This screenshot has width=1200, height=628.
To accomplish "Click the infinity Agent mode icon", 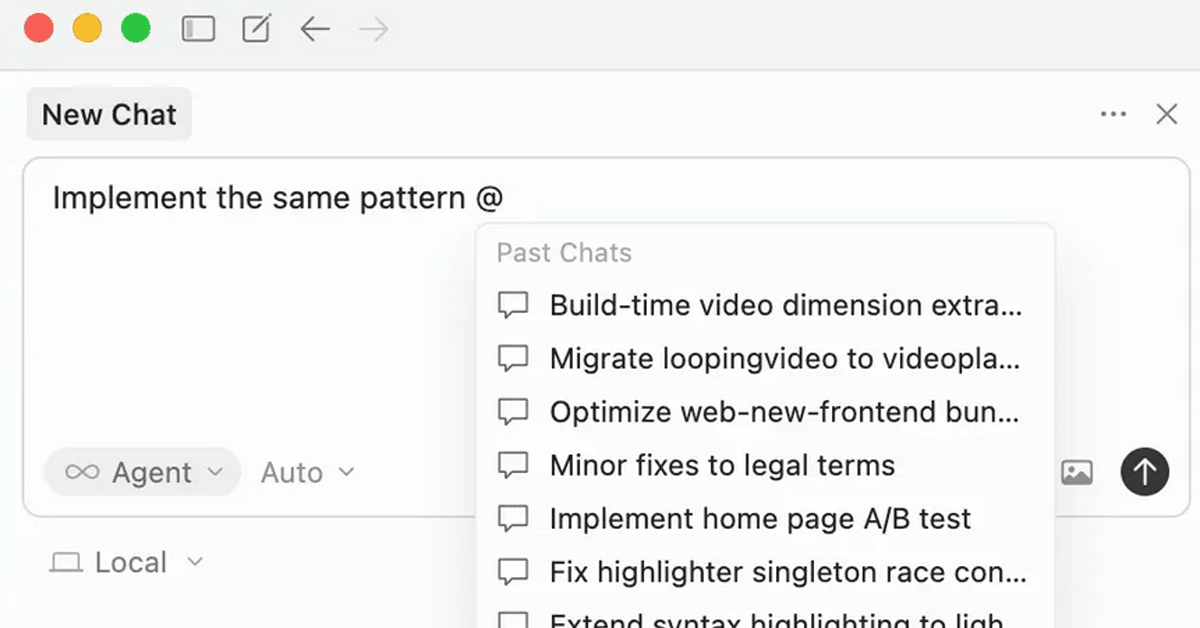I will [x=82, y=472].
